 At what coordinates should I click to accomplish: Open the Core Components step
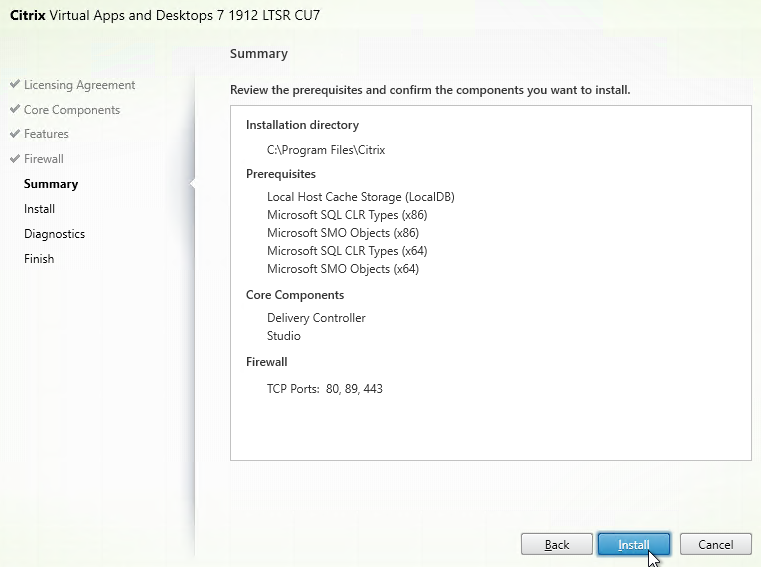(x=71, y=110)
